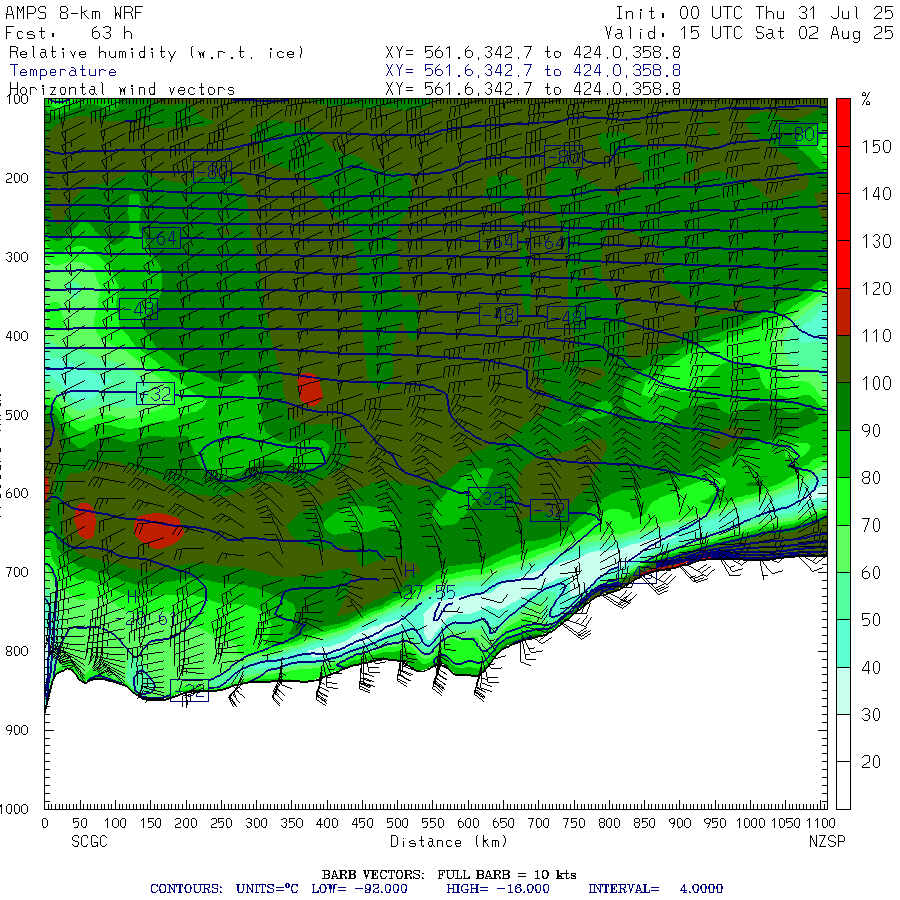Click the "AMPS 8-km WRF" title text
Image resolution: width=900 pixels, height=900 pixels.
74,13
